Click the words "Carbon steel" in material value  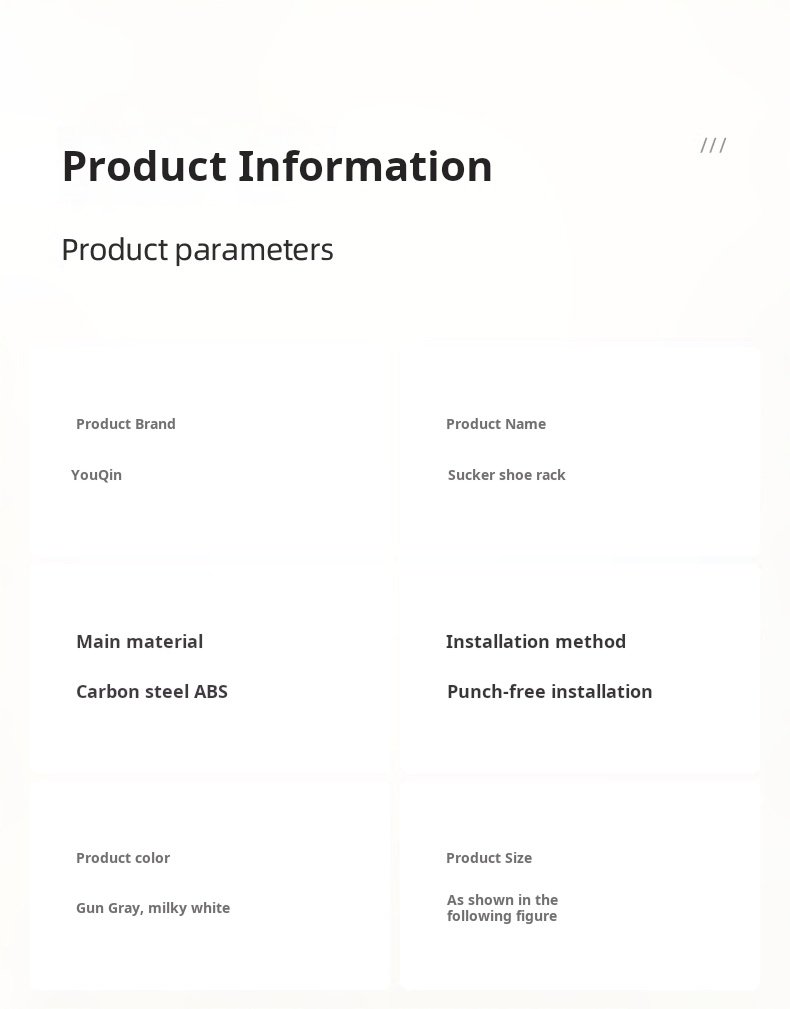[x=132, y=692]
